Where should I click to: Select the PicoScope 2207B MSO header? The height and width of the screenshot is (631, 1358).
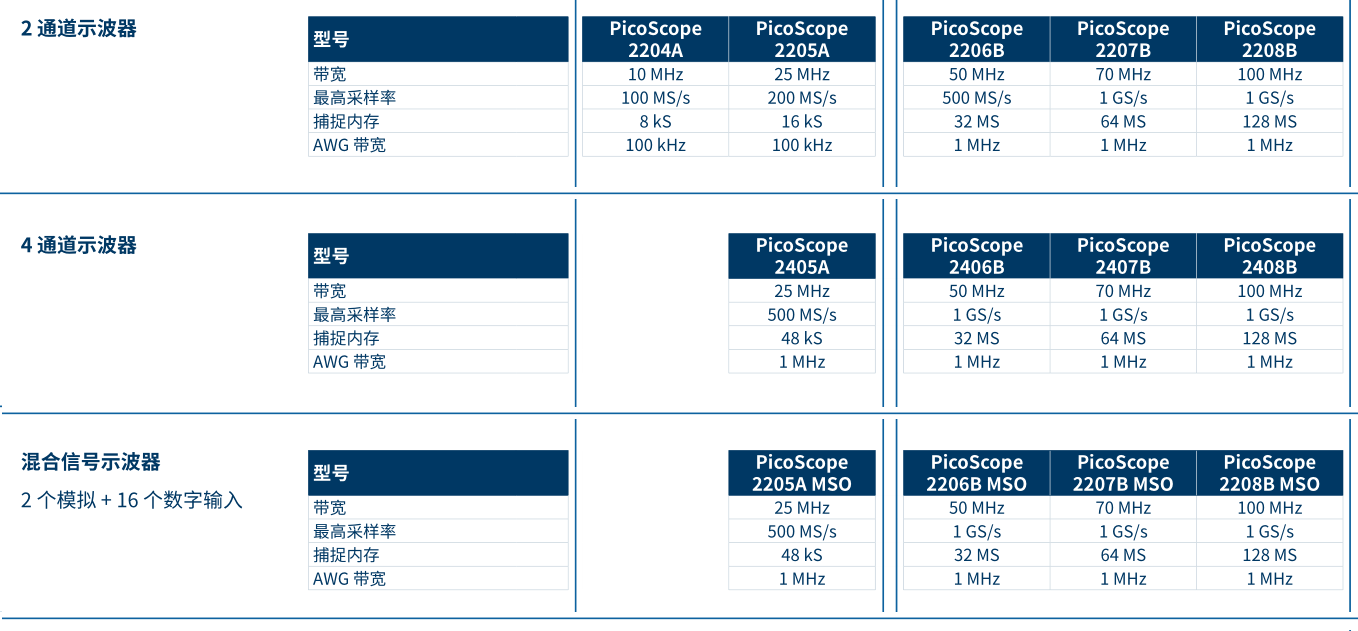1123,473
